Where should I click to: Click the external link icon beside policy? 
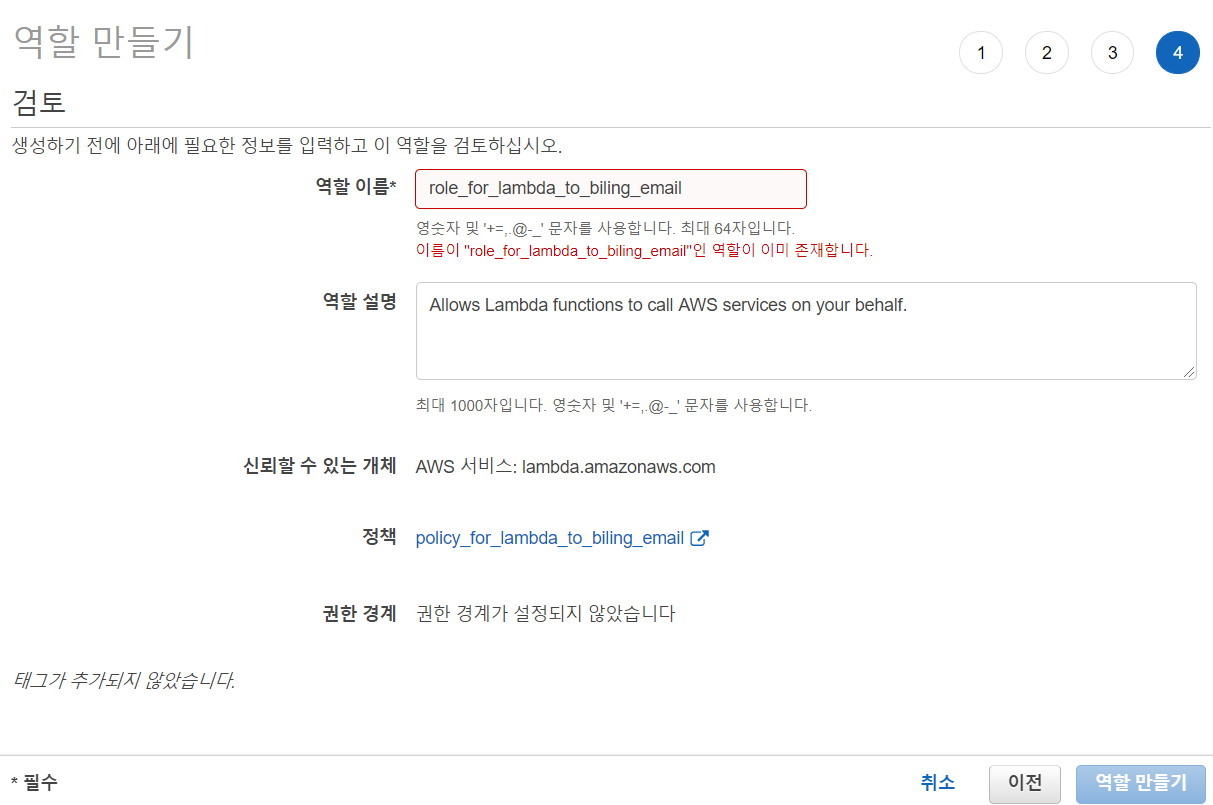(x=700, y=538)
